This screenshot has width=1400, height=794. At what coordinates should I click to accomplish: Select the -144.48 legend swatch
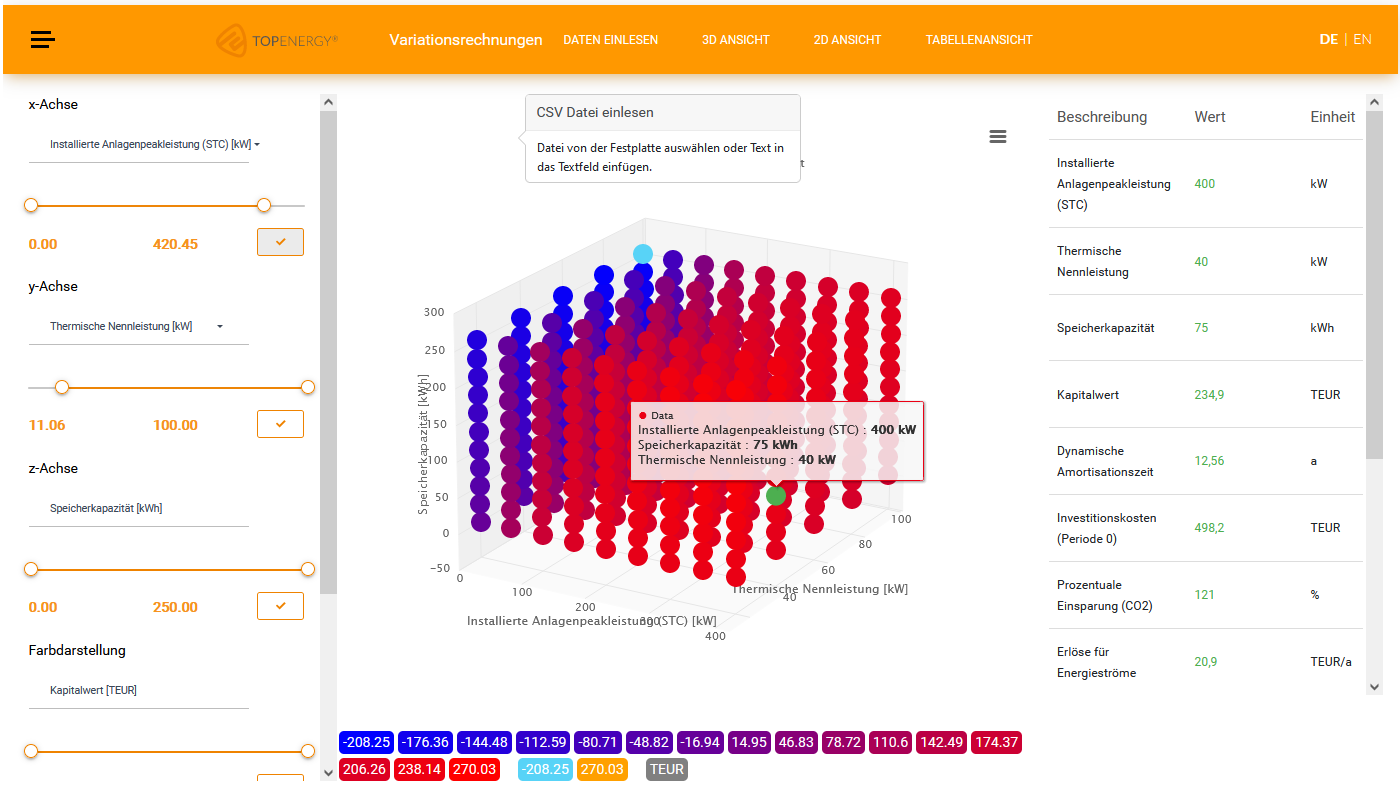click(485, 742)
